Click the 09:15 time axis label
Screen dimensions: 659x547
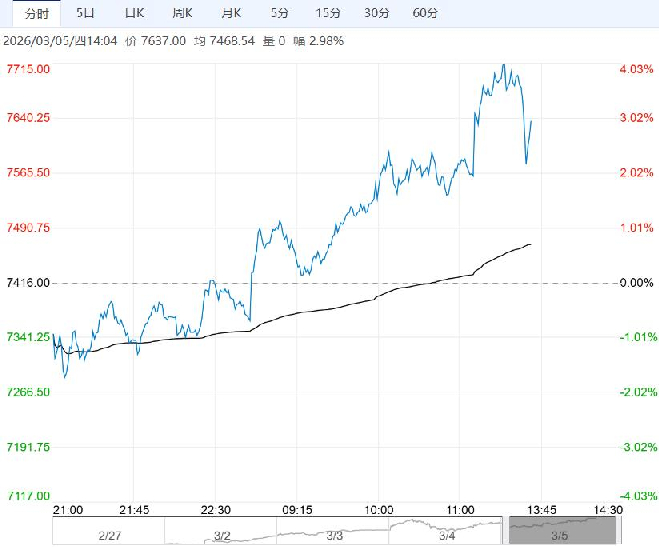click(x=298, y=509)
